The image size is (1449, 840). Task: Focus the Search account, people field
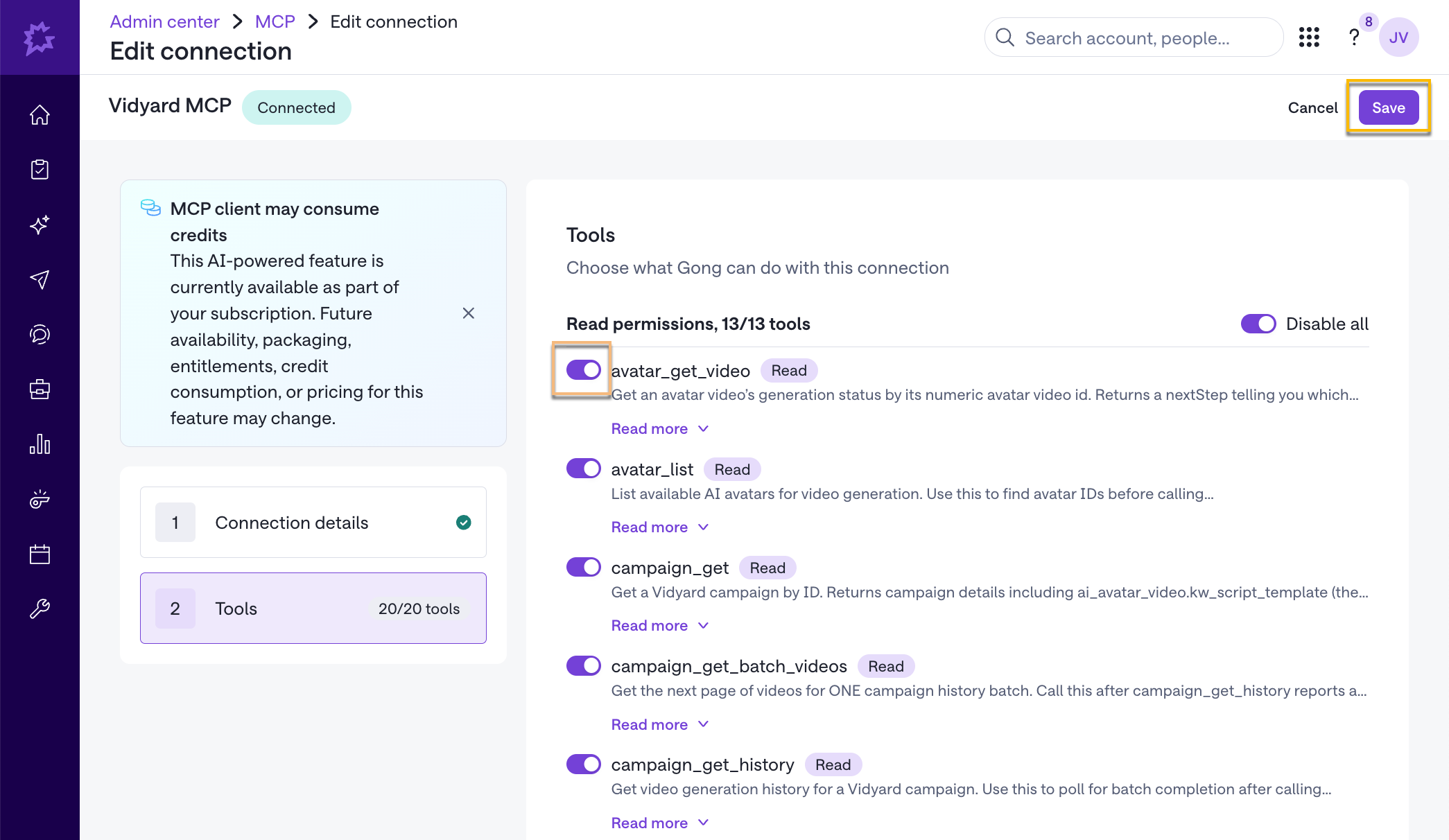pyautogui.click(x=1134, y=37)
